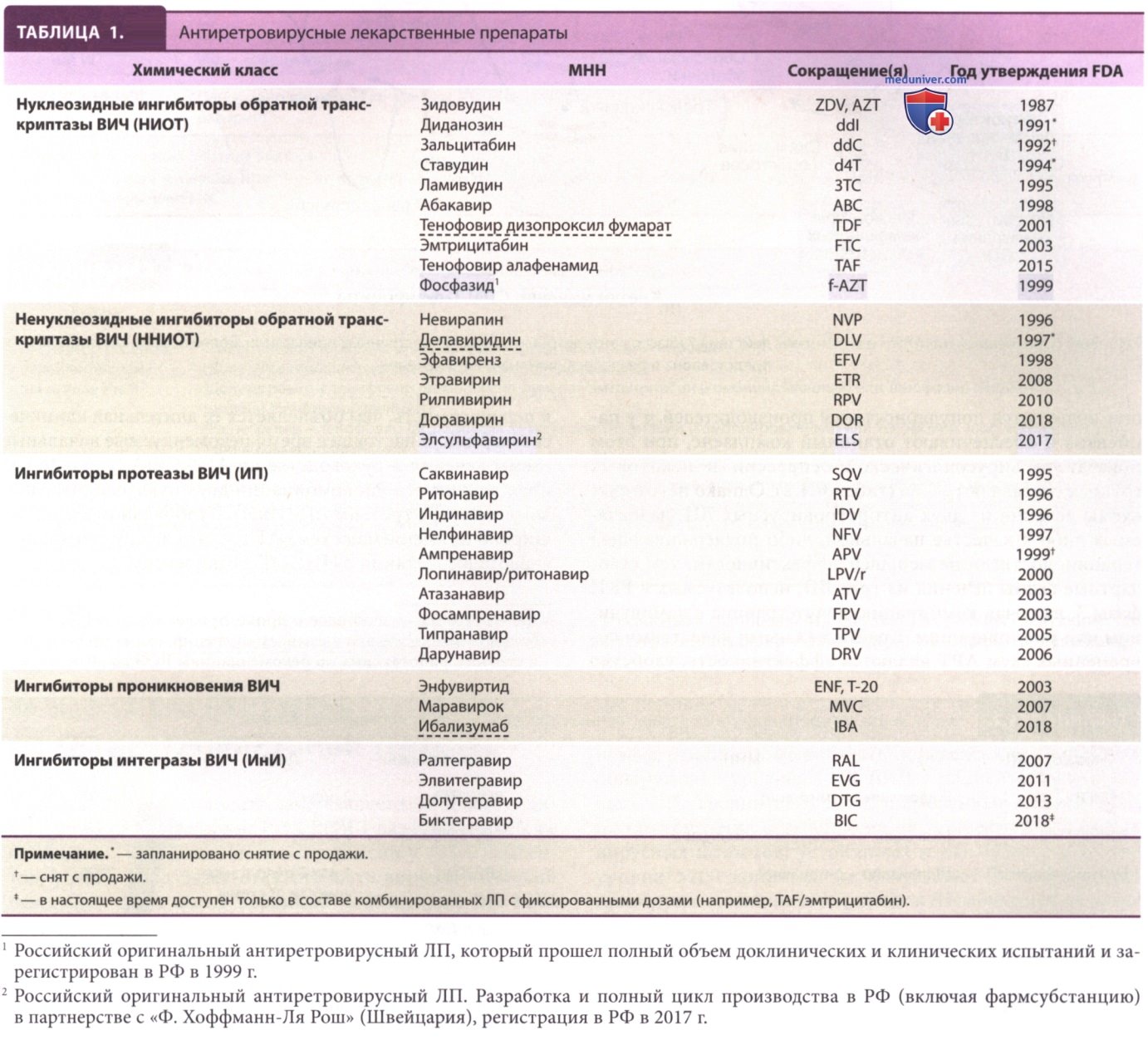
Task: Click the "МНН" column header
Action: coord(587,71)
